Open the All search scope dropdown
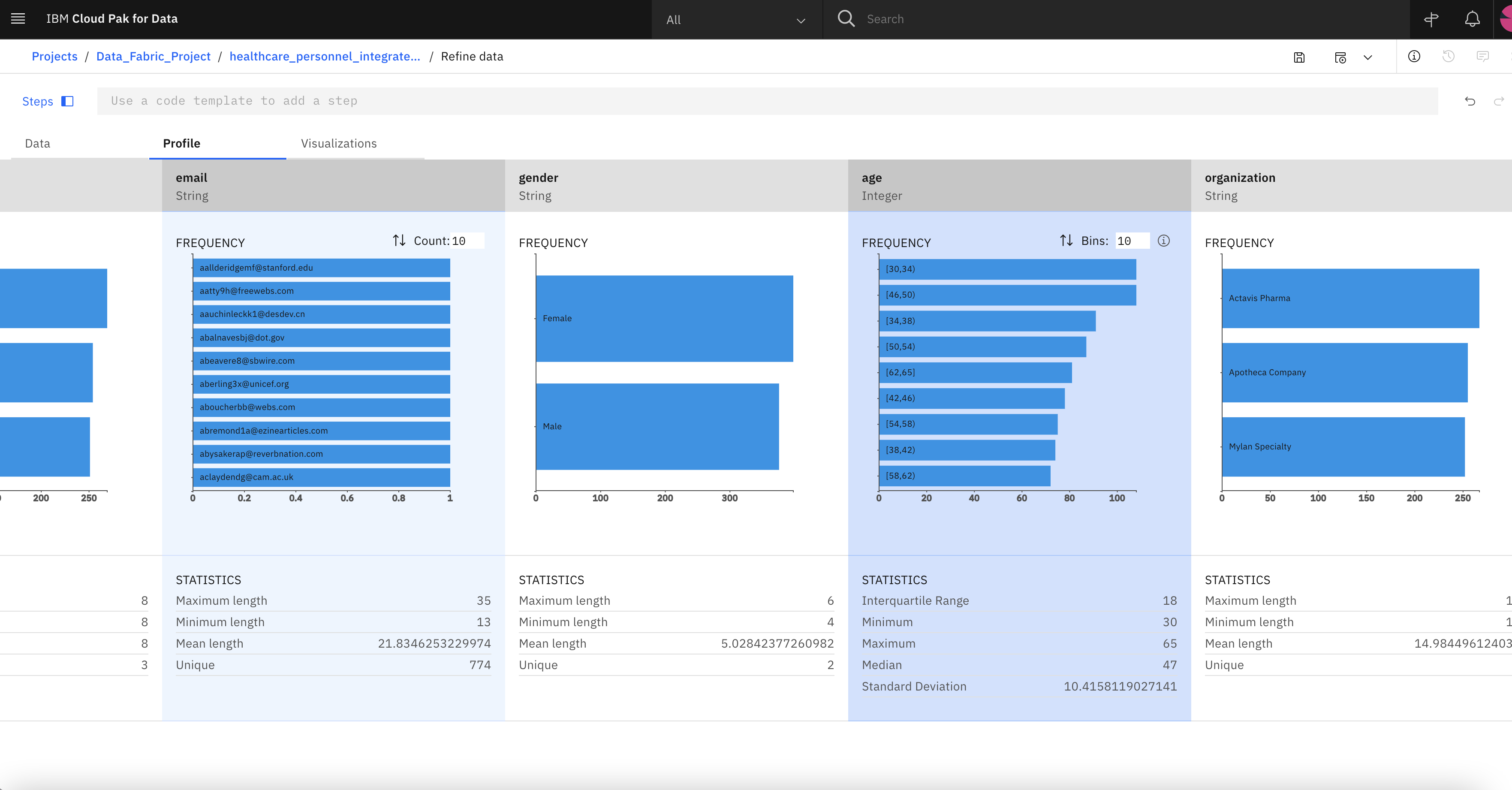 tap(737, 19)
